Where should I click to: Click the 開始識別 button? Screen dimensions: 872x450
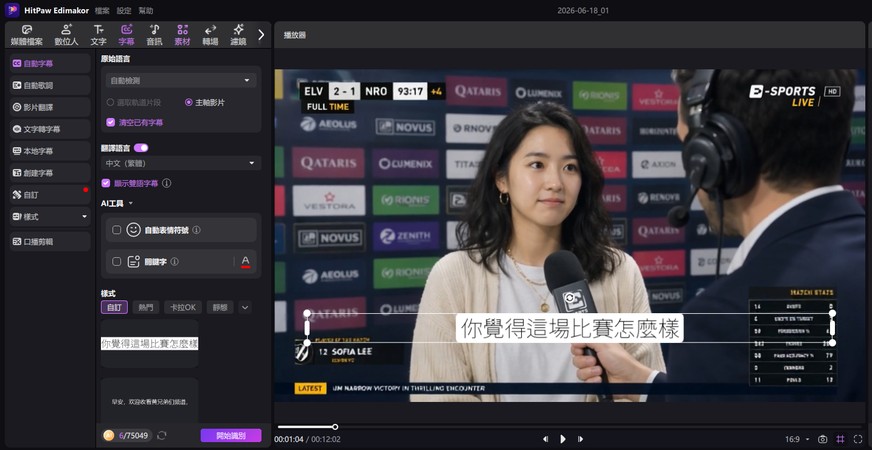[x=231, y=436]
